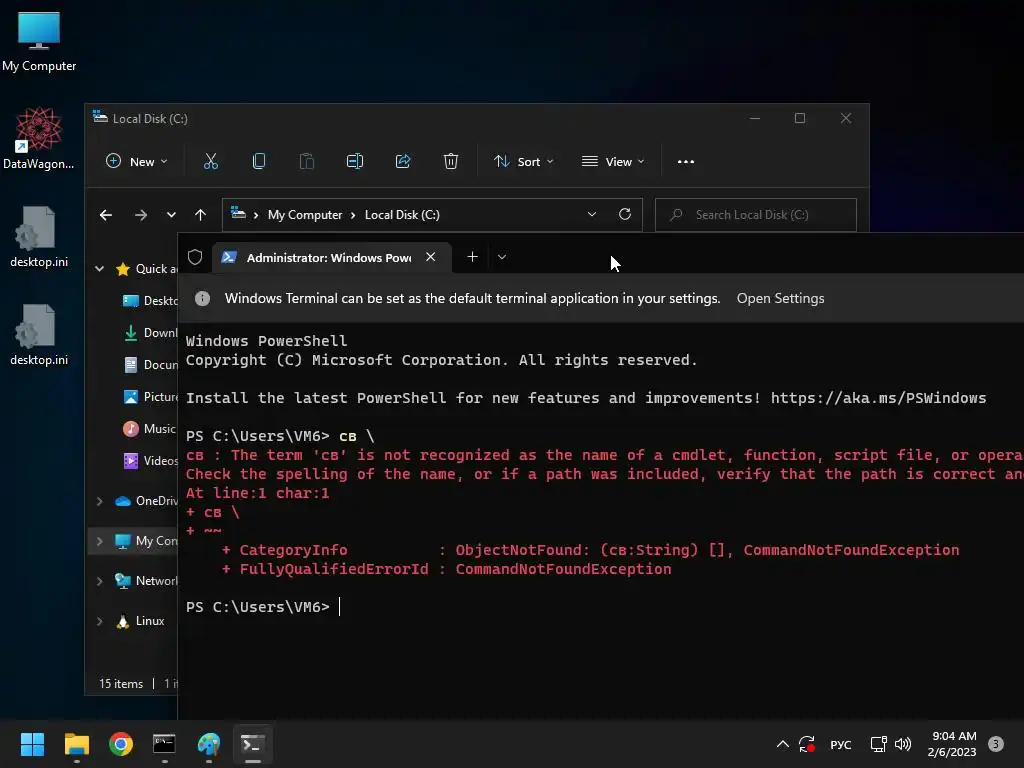Image resolution: width=1024 pixels, height=768 pixels.
Task: Click the Share icon in Explorer toolbar
Action: [403, 161]
